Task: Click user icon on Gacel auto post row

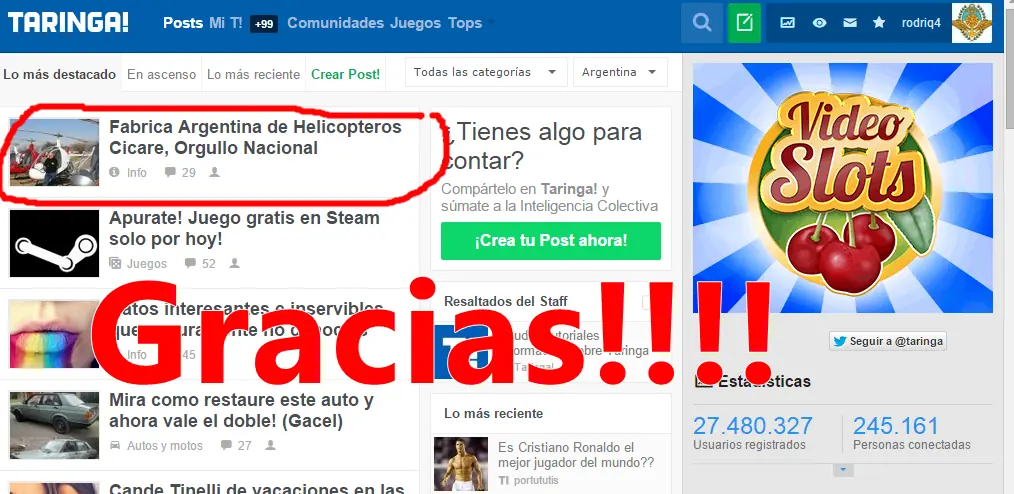Action: [x=270, y=446]
